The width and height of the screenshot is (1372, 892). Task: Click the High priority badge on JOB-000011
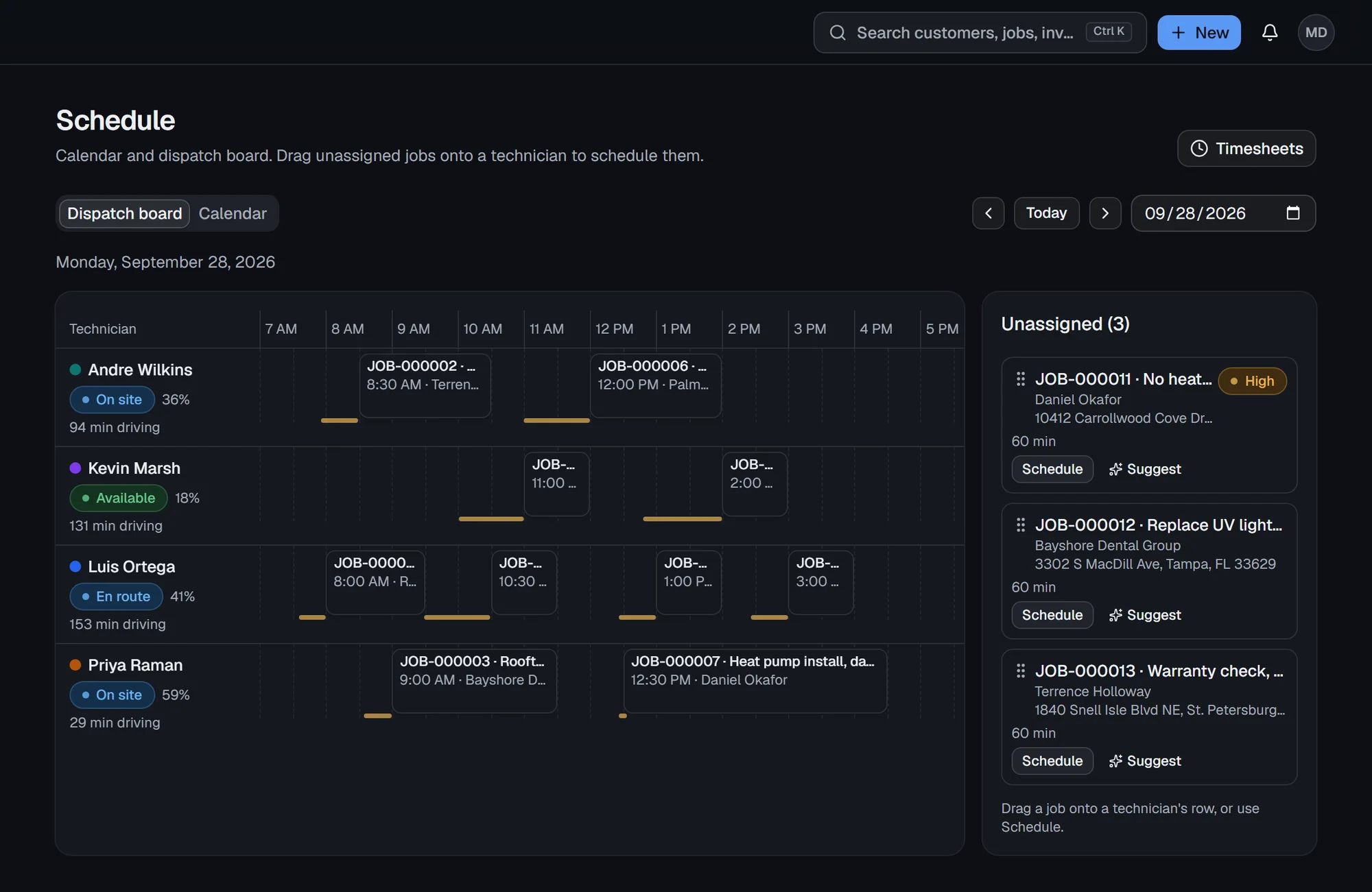click(x=1252, y=381)
